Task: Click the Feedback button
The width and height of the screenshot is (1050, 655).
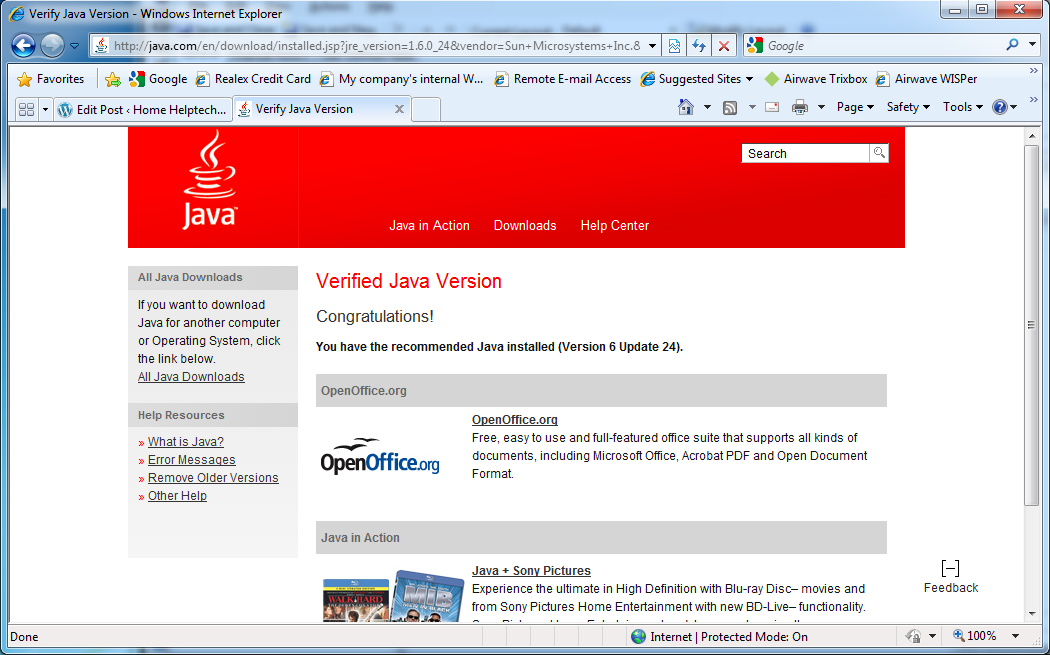Action: (x=951, y=577)
